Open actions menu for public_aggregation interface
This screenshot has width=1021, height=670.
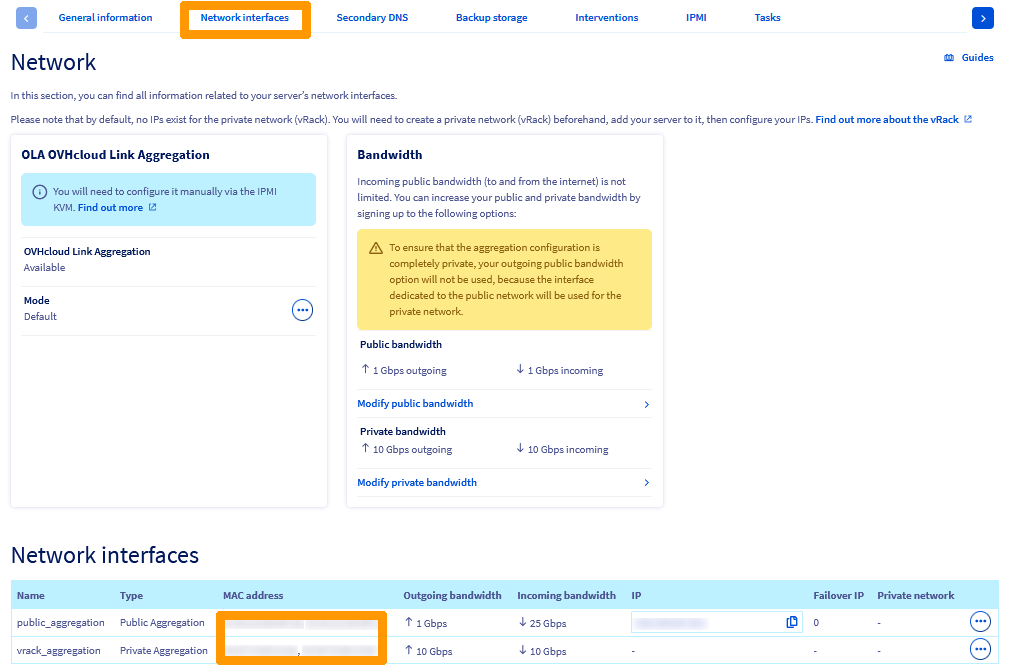click(x=980, y=621)
